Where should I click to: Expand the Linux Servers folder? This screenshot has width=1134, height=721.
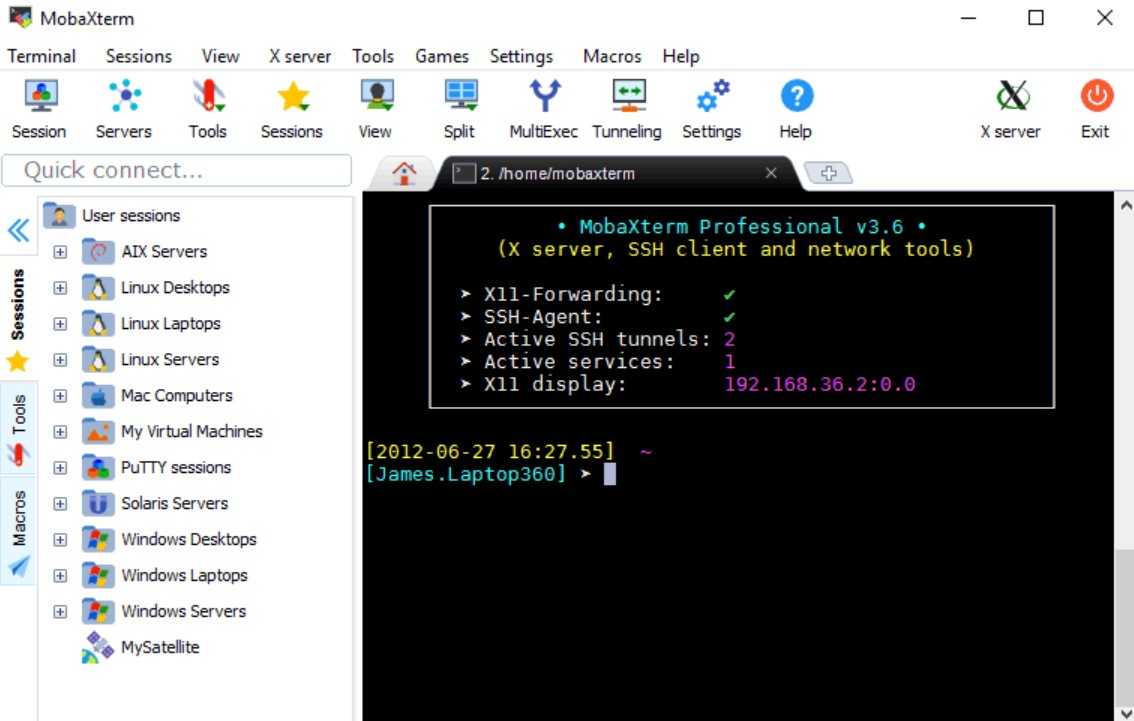coord(60,359)
